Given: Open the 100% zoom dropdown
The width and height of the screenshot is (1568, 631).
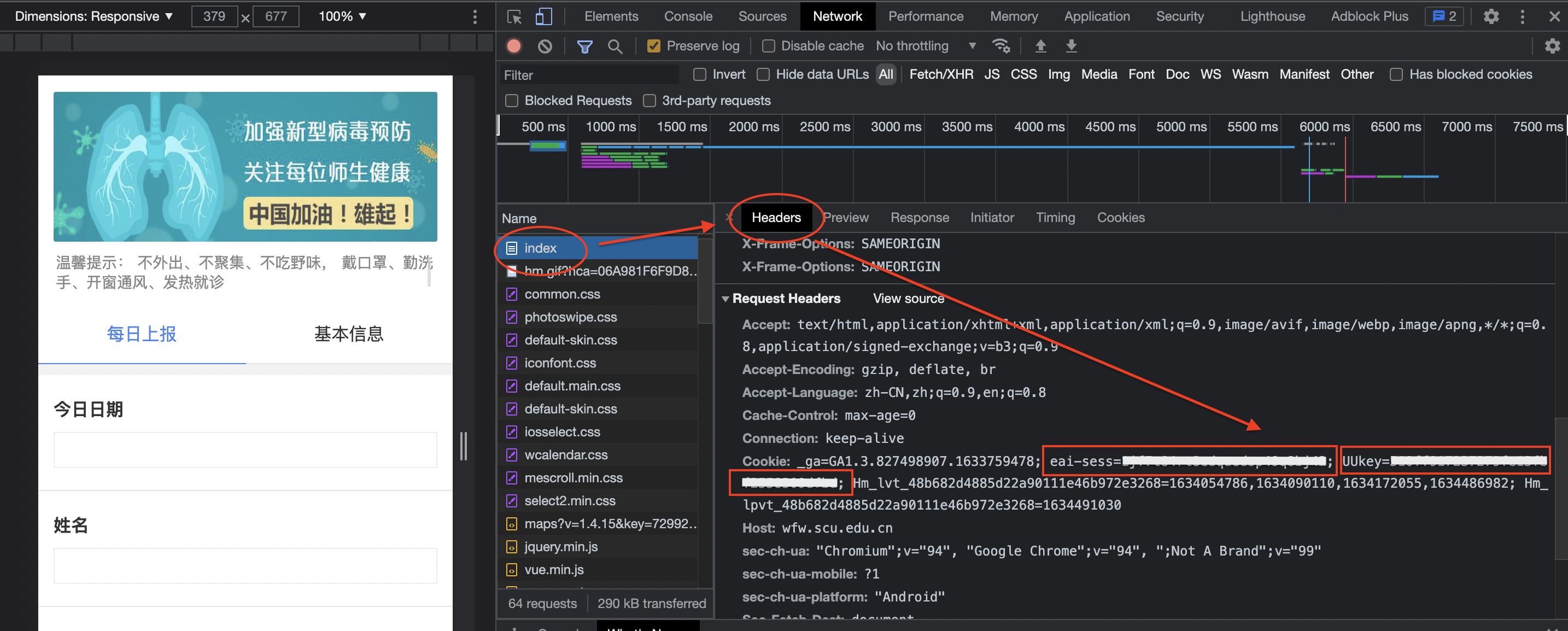Looking at the screenshot, I should (342, 16).
